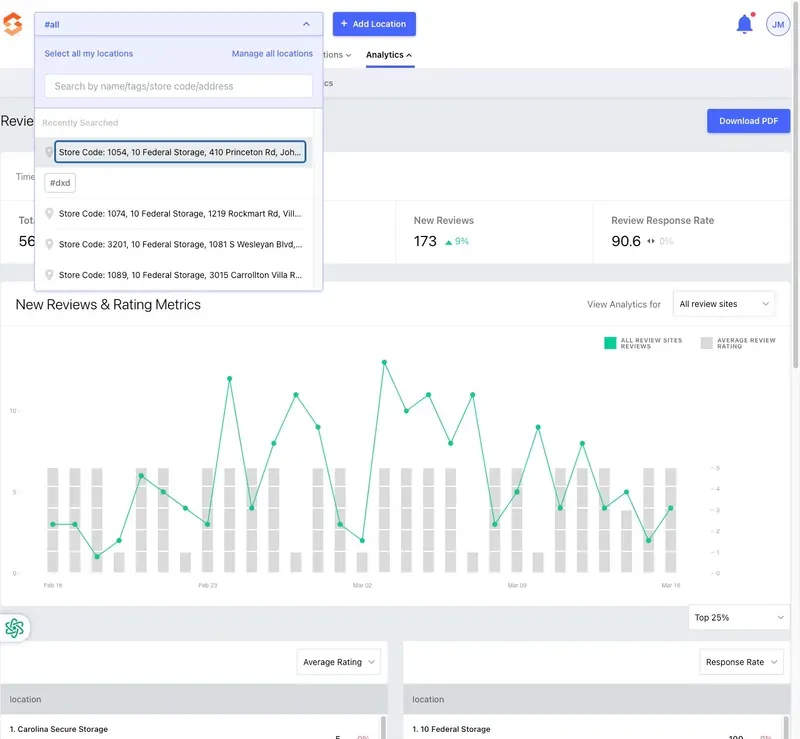Screen dimensions: 800x739
Task: Open the JM user avatar menu
Action: pyautogui.click(x=778, y=24)
